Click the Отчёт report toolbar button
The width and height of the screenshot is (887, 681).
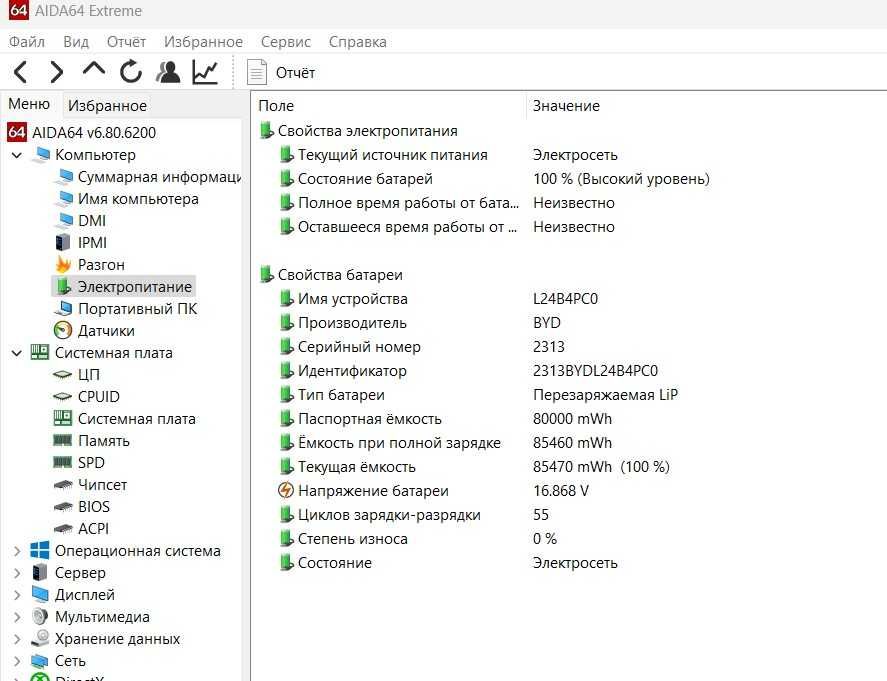(x=281, y=73)
